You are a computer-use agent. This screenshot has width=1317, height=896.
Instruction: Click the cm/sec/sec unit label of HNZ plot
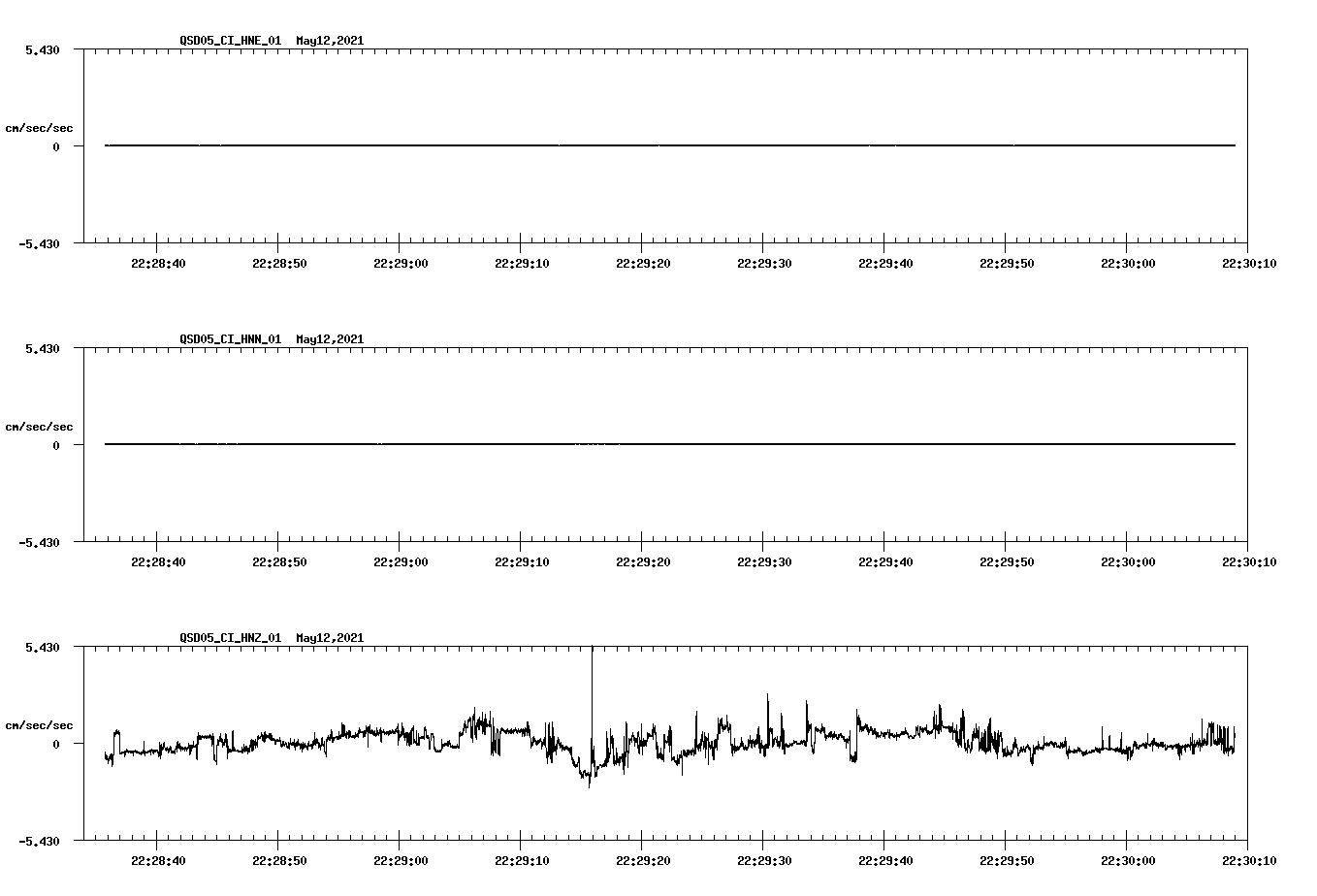tap(39, 725)
